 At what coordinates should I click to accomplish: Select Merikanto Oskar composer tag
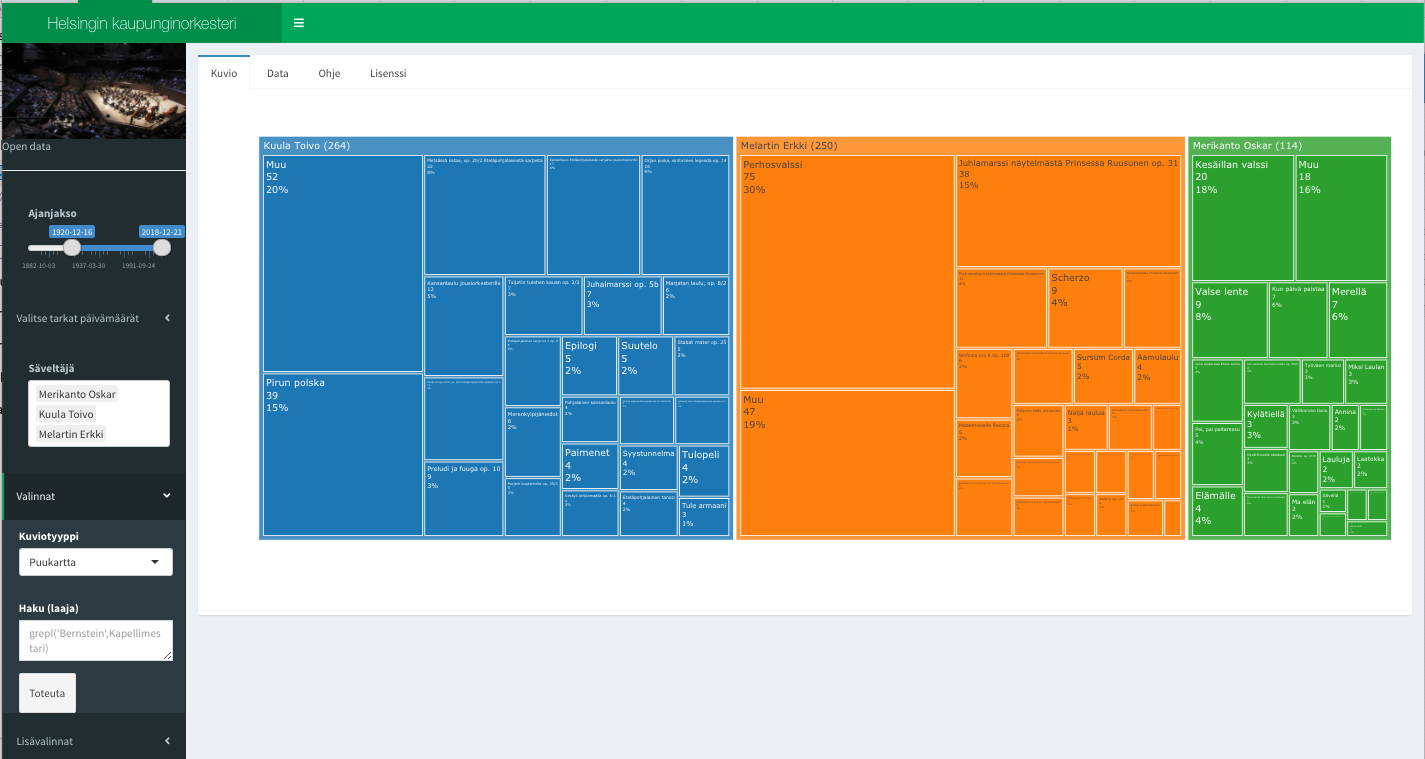(77, 394)
